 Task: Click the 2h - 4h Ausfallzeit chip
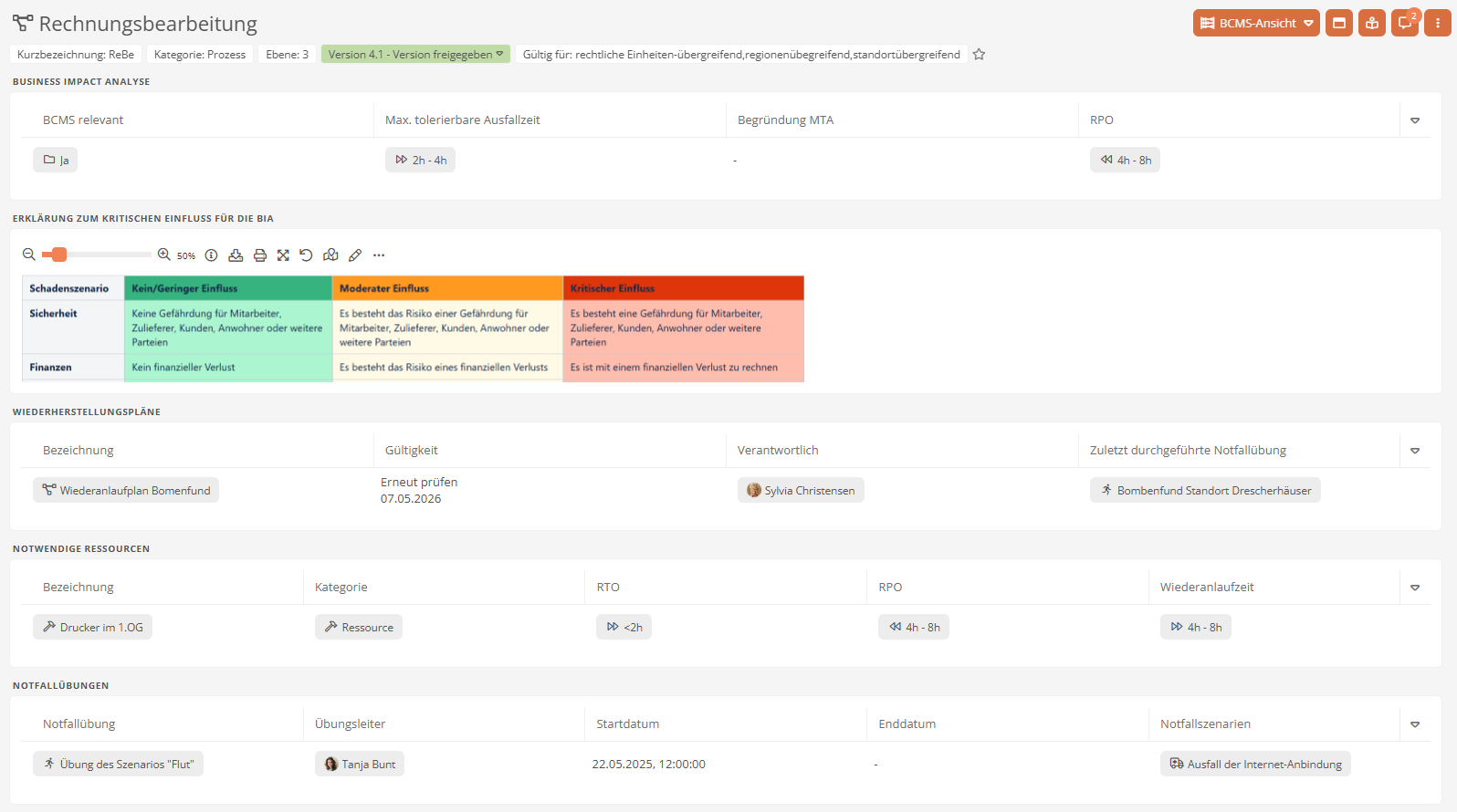pyautogui.click(x=420, y=160)
